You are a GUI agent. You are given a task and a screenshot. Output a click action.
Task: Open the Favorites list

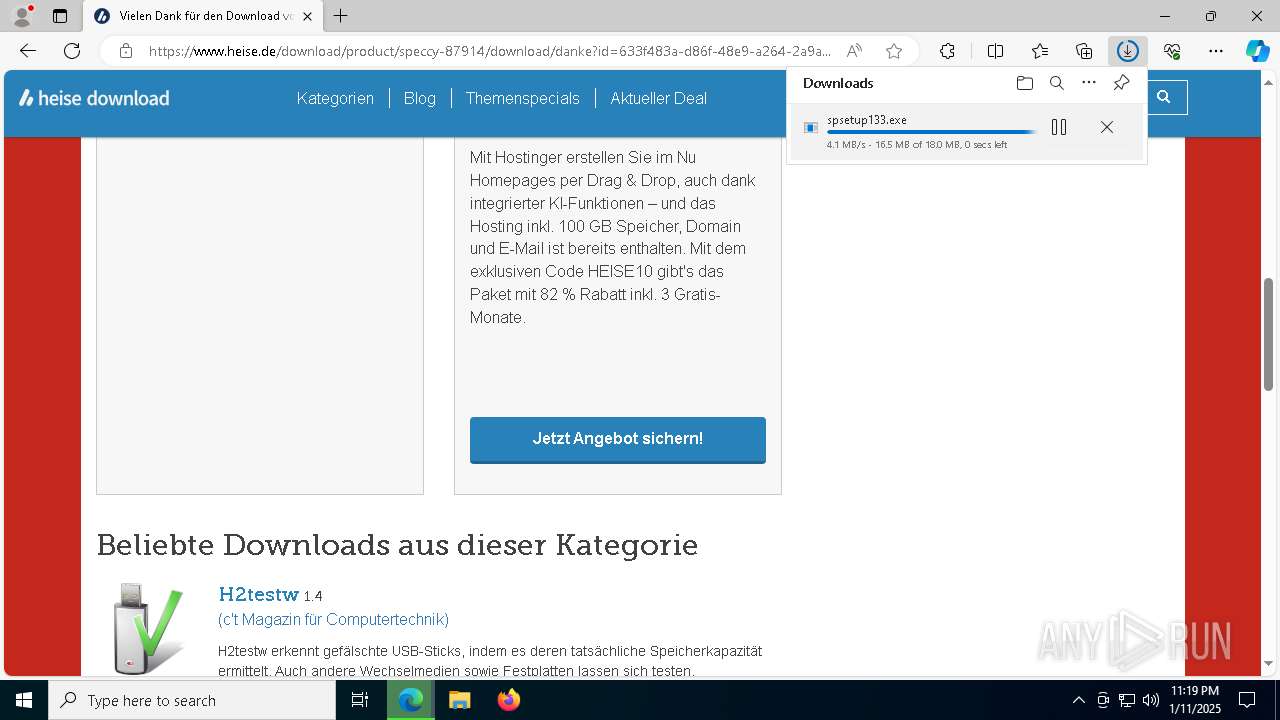[x=1040, y=51]
